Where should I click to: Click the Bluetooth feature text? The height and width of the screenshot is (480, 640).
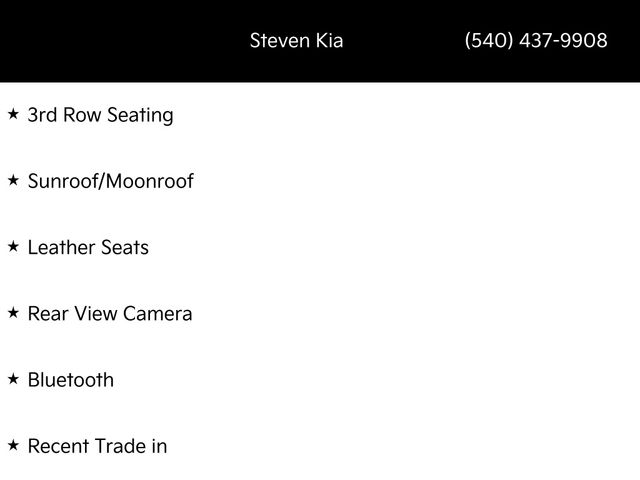pyautogui.click(x=70, y=380)
